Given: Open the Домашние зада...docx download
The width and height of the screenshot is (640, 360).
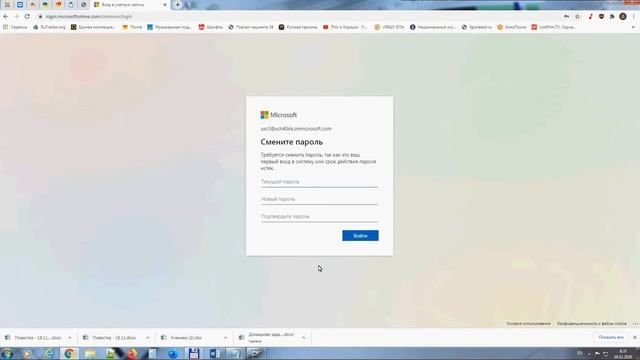Looking at the screenshot, I should tap(267, 337).
